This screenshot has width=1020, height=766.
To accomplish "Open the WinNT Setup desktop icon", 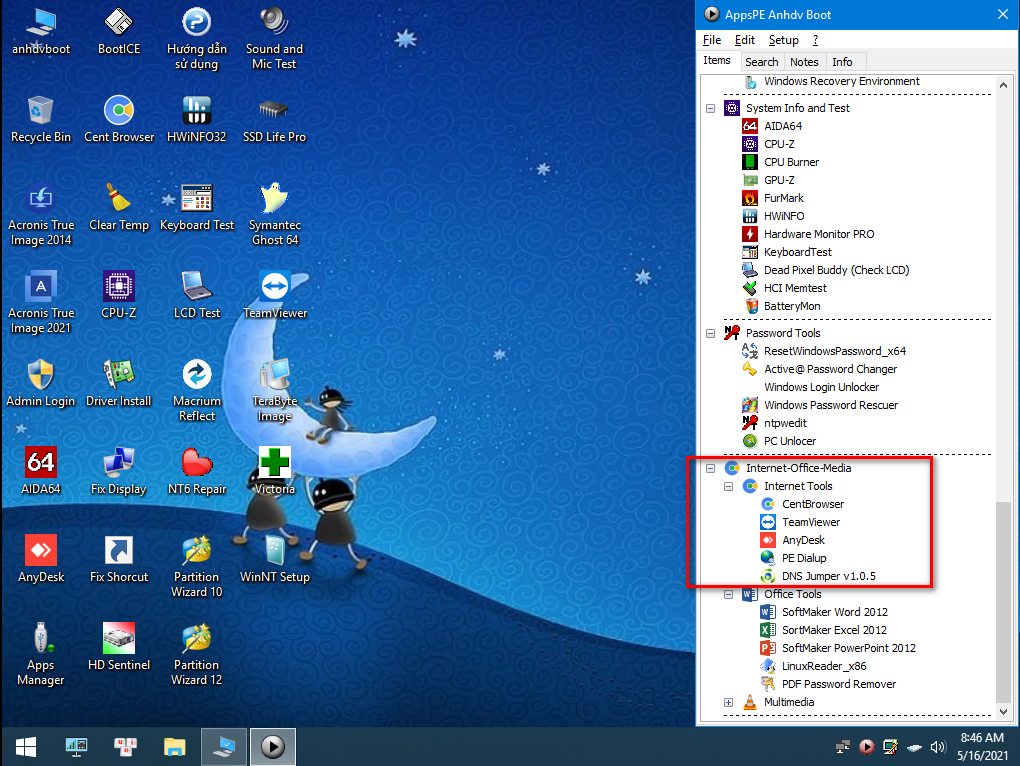I will [x=275, y=559].
